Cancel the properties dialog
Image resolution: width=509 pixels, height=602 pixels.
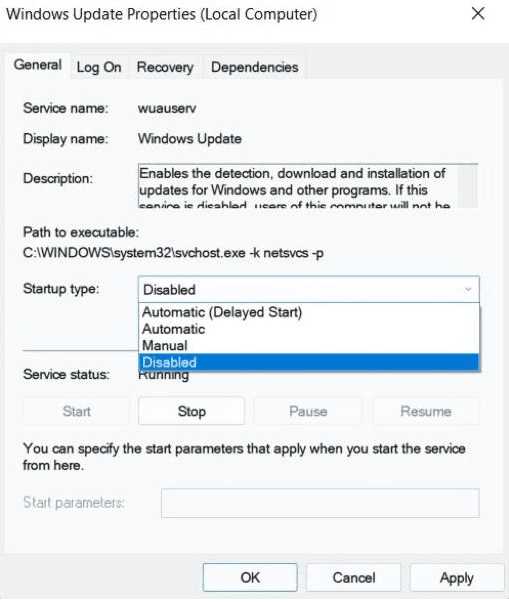(354, 577)
